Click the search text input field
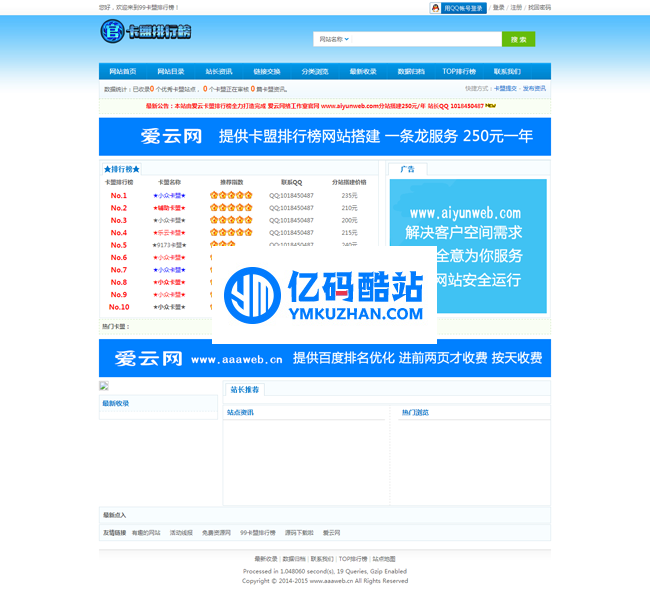The height and width of the screenshot is (591, 650). pyautogui.click(x=427, y=39)
